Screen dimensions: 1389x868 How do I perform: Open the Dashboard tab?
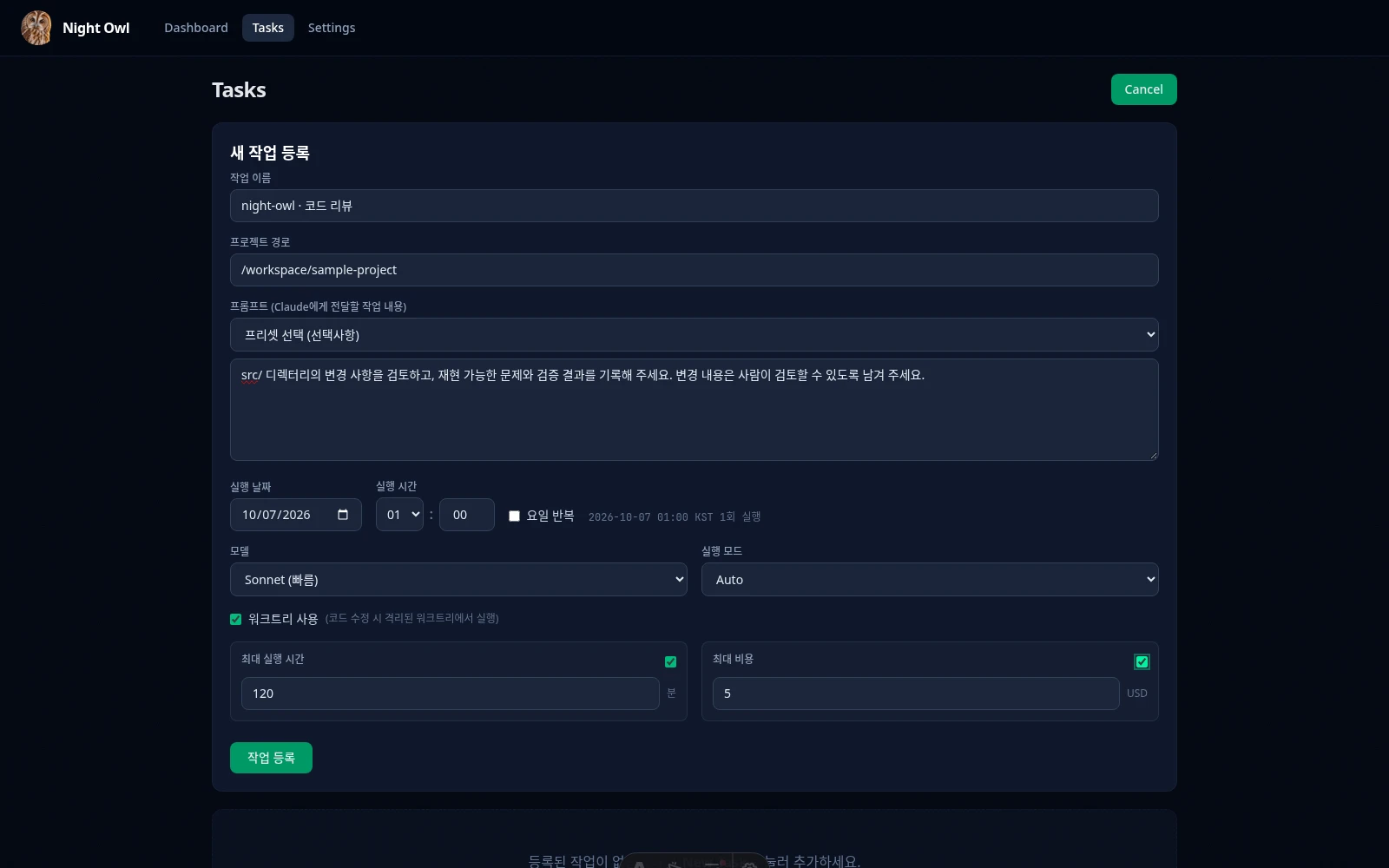pyautogui.click(x=196, y=28)
